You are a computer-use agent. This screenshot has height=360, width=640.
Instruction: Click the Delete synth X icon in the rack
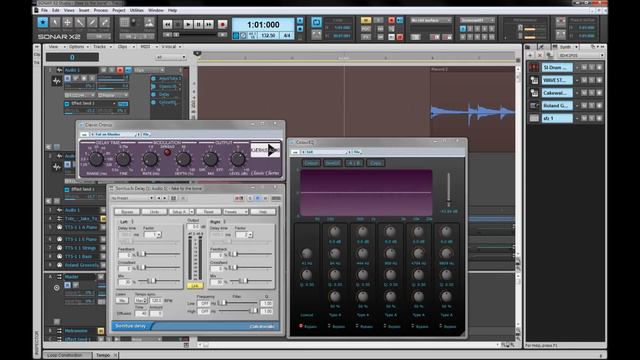540,55
